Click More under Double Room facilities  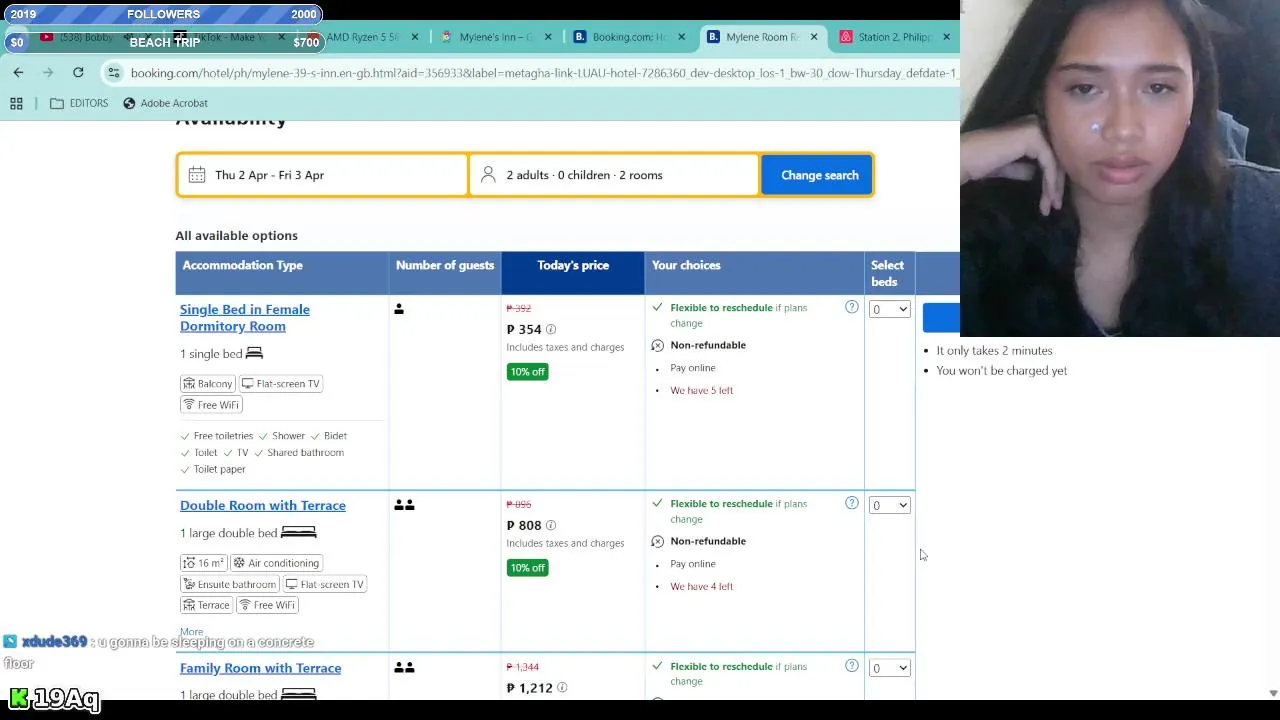[x=191, y=632]
